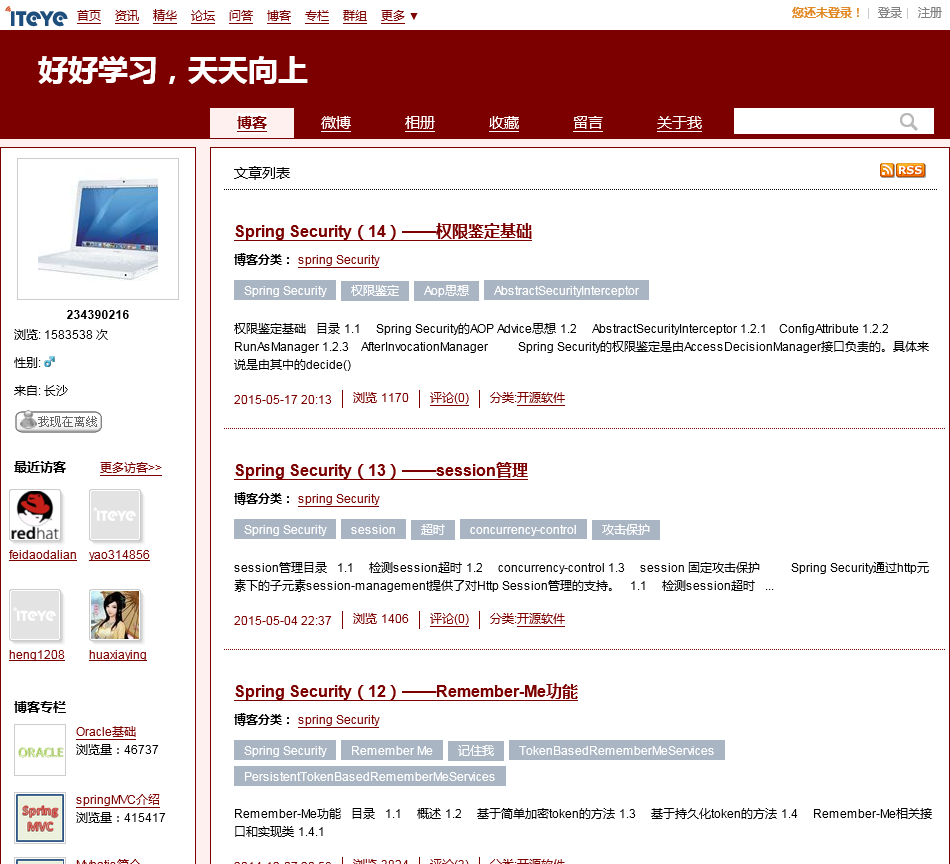Image resolution: width=950 pixels, height=864 pixels.
Task: Click the 注册 register link
Action: 929,13
